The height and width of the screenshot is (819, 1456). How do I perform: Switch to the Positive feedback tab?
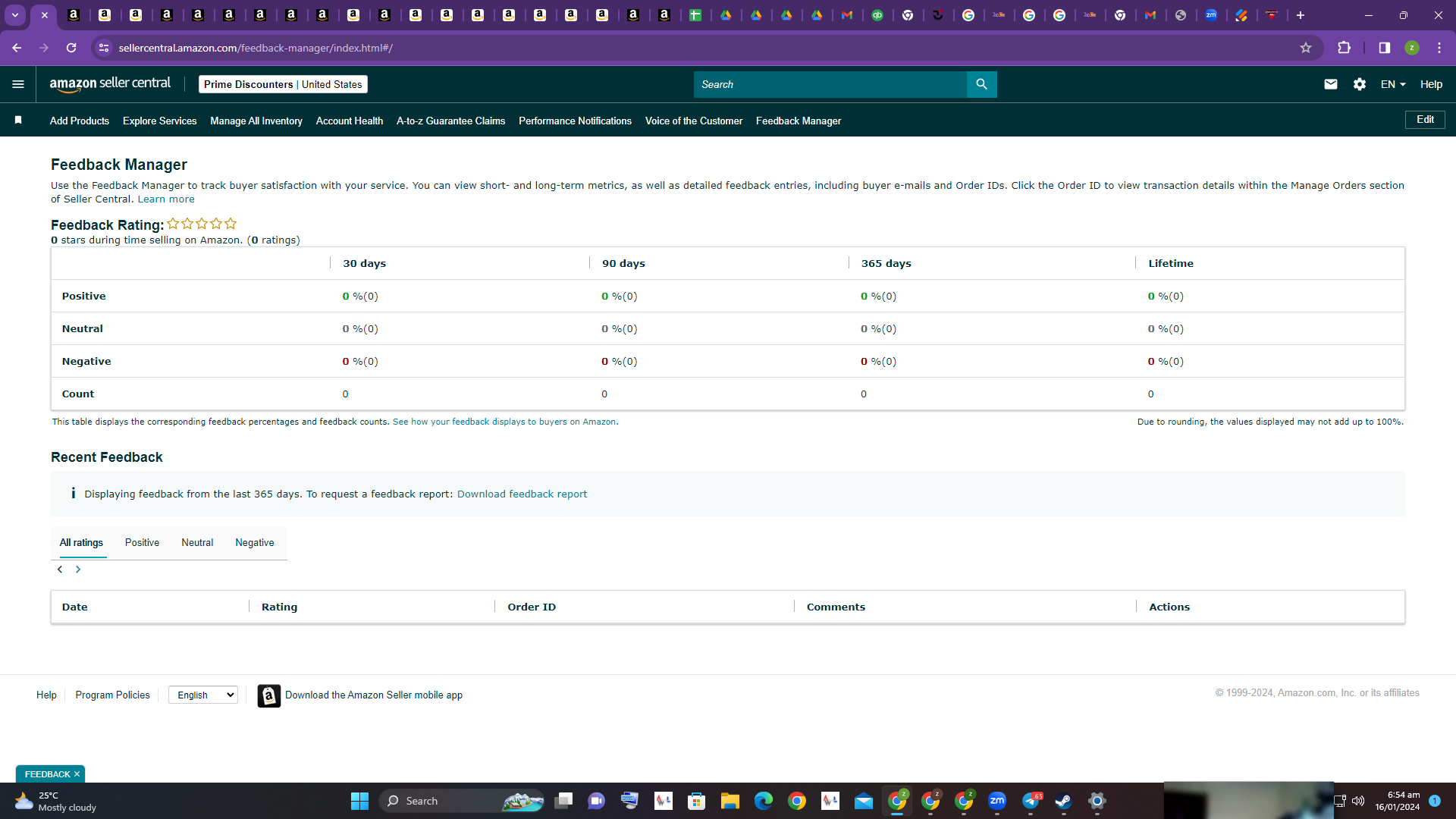point(142,543)
